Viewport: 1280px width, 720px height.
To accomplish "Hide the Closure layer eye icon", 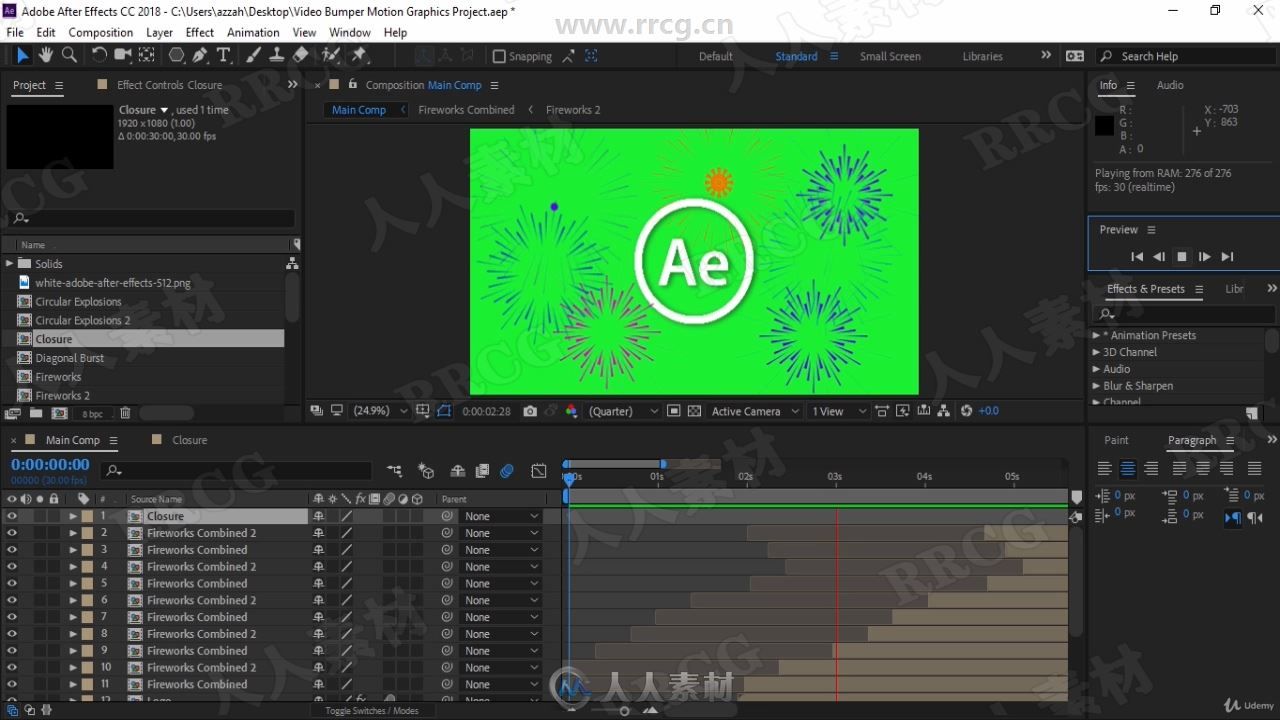I will point(12,516).
